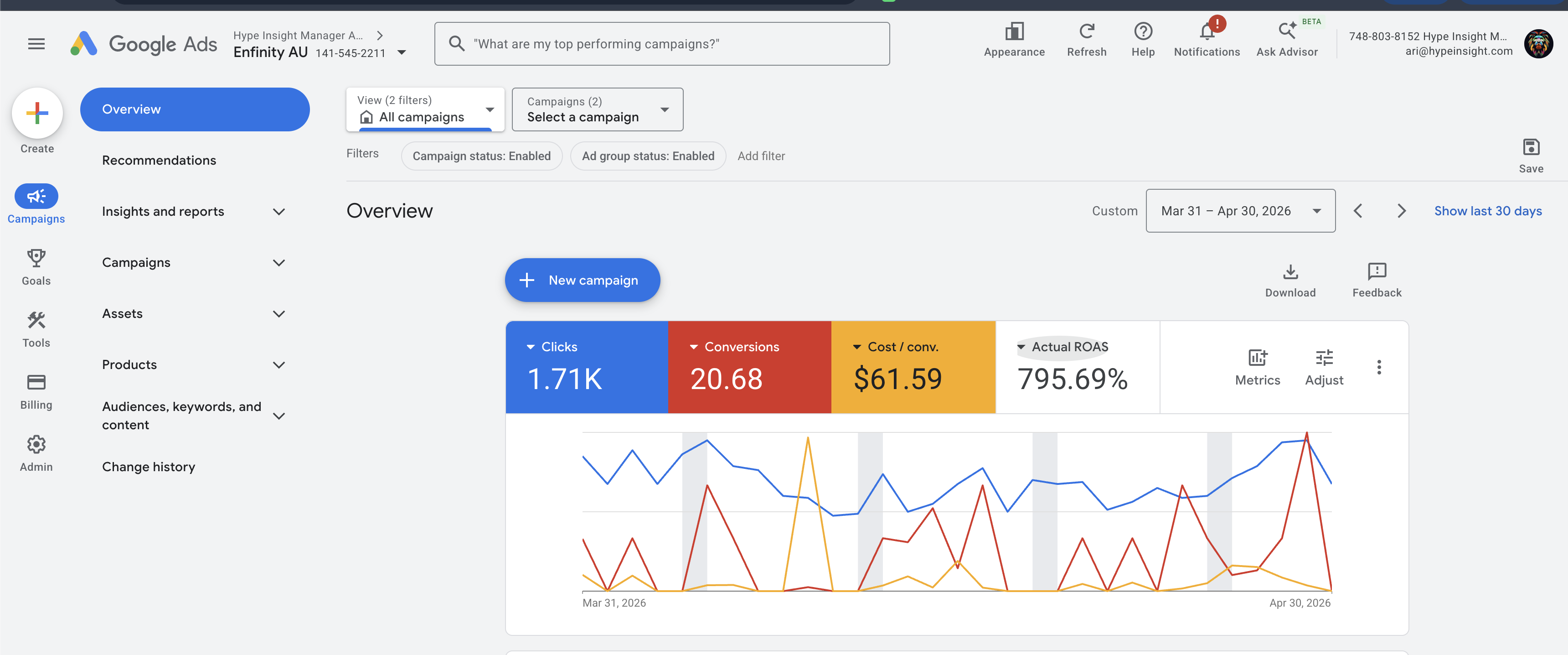1568x655 pixels.
Task: Expand Audiences, keywords, and content
Action: 279,416
